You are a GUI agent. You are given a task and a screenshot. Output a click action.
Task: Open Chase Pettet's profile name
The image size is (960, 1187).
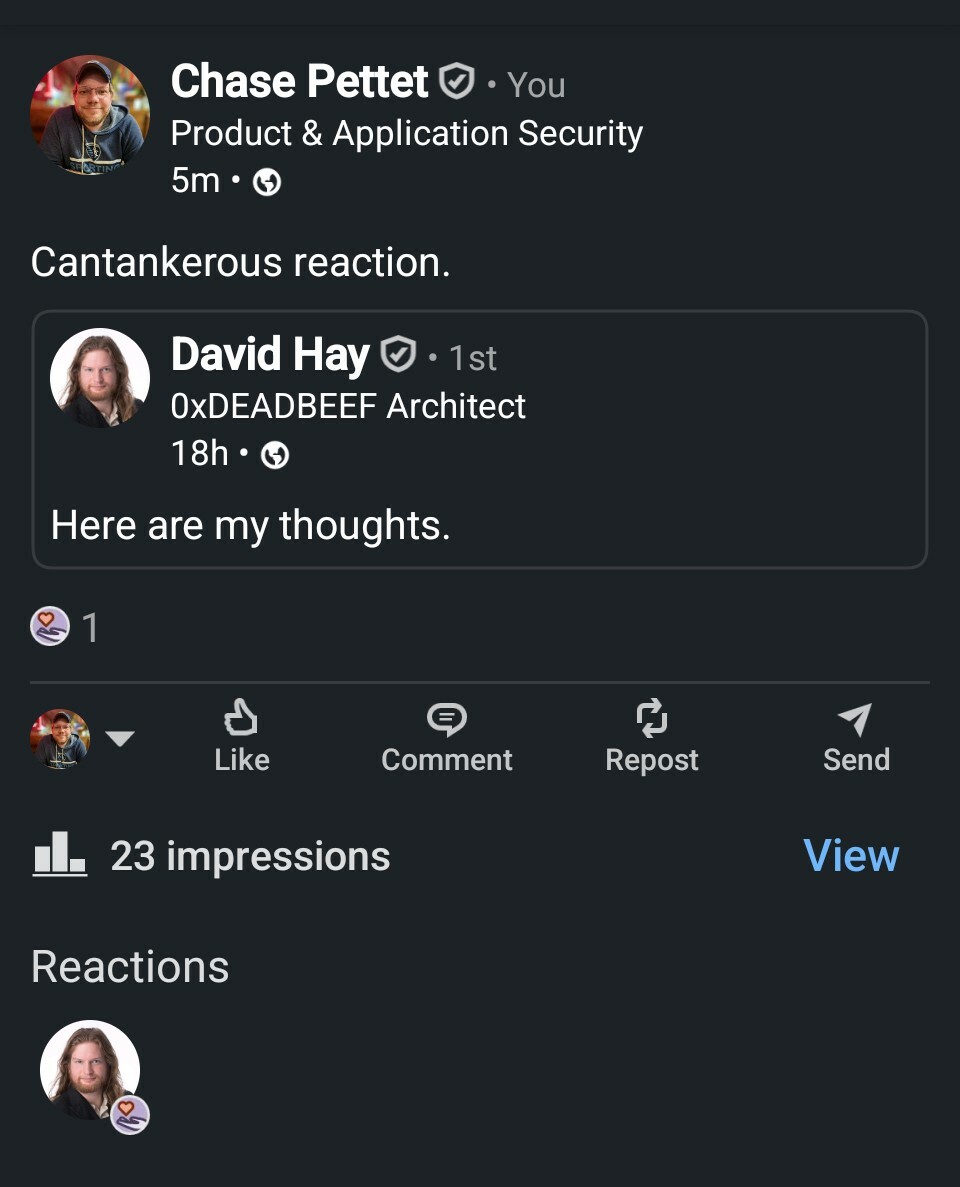coord(299,82)
